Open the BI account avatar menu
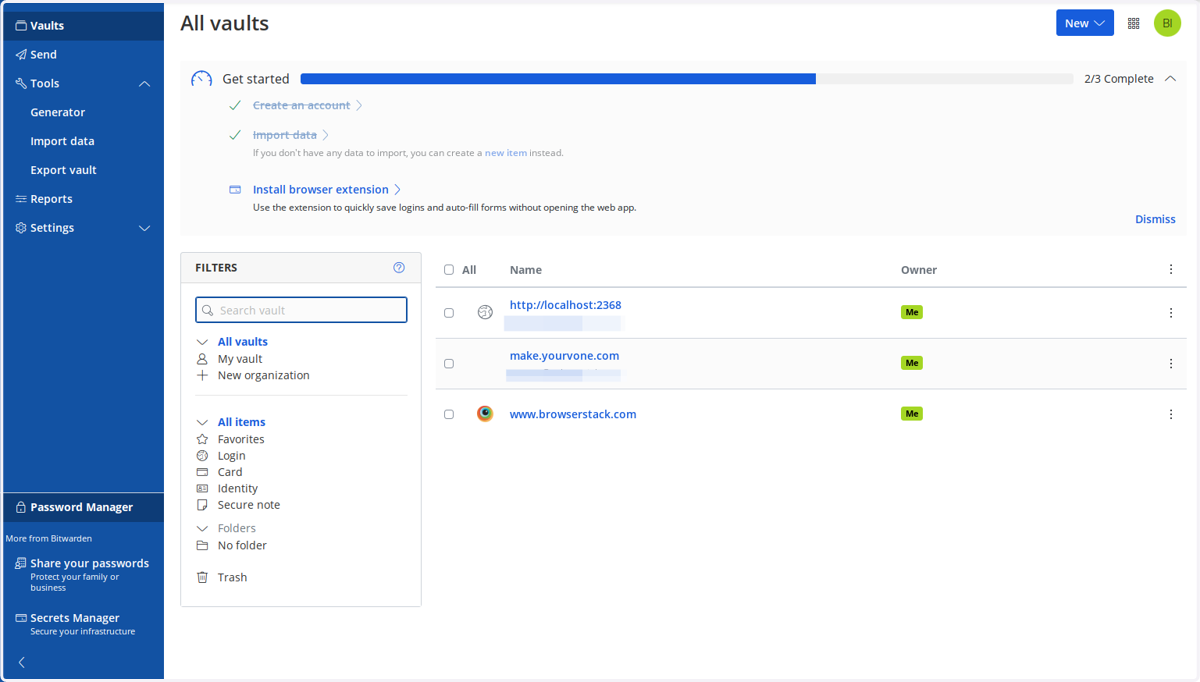This screenshot has width=1200, height=682. tap(1167, 23)
